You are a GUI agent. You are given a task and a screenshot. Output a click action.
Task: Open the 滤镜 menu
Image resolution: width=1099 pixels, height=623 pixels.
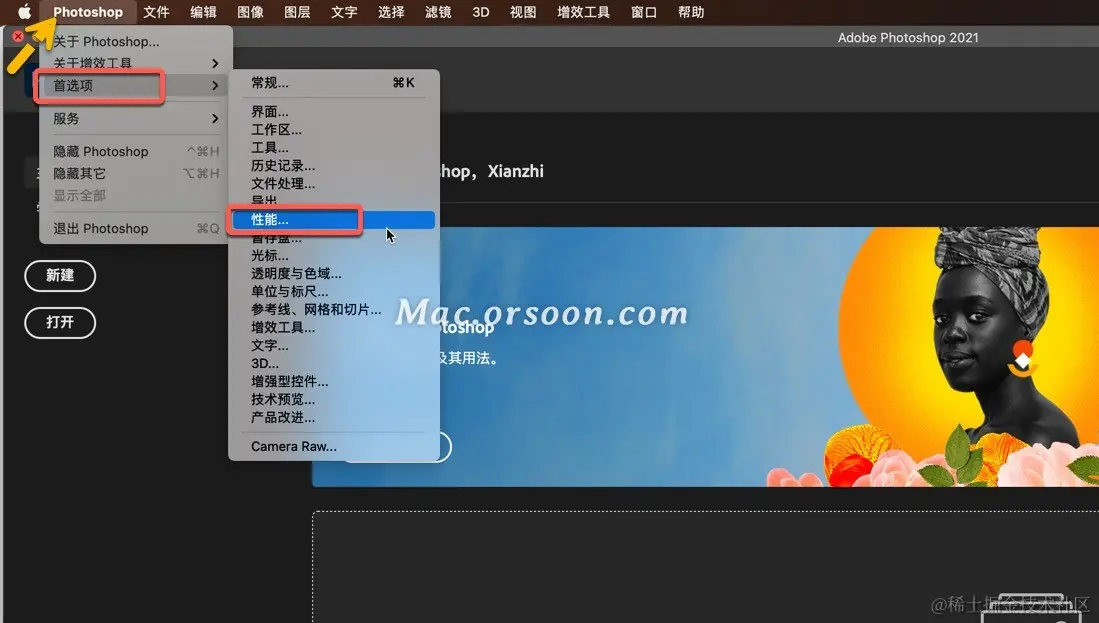(438, 12)
